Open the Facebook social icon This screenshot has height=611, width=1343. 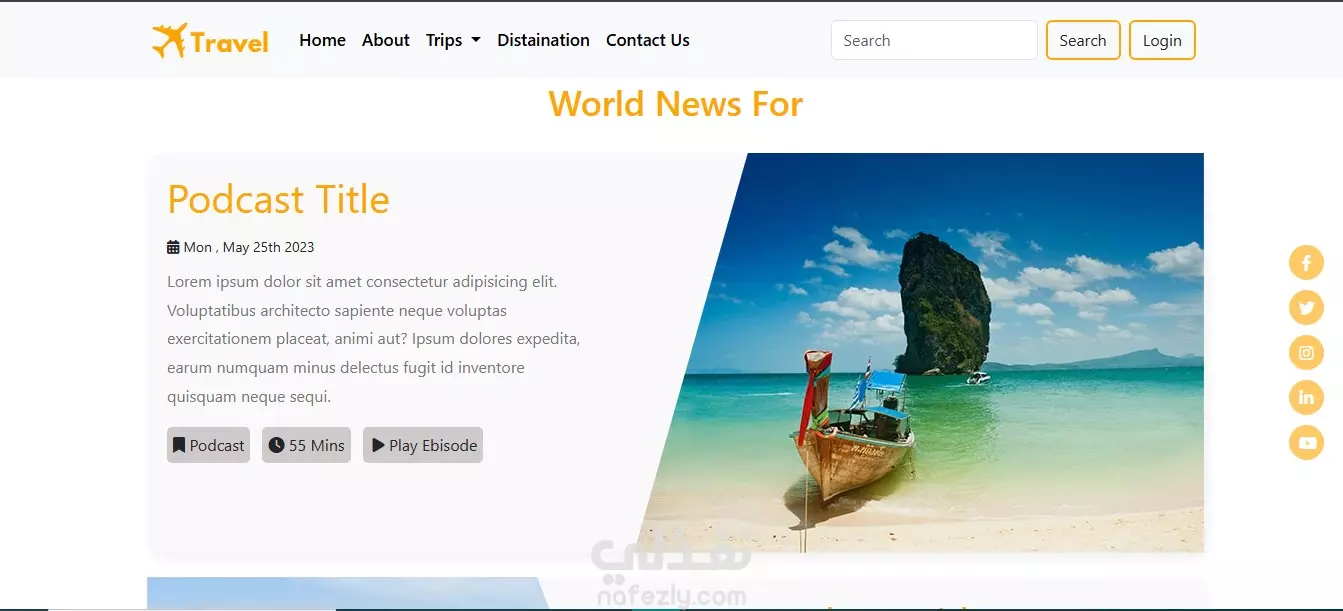1306,263
